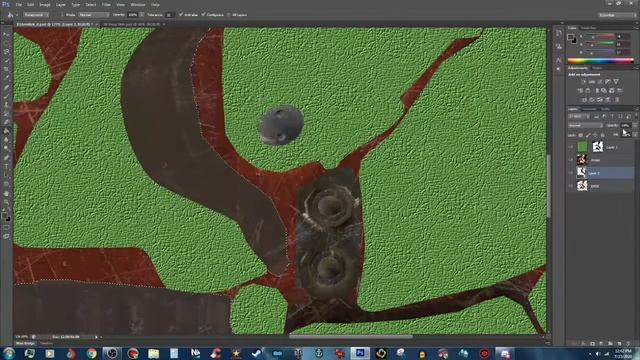Open the Essentials workspace dropdown

coord(617,15)
